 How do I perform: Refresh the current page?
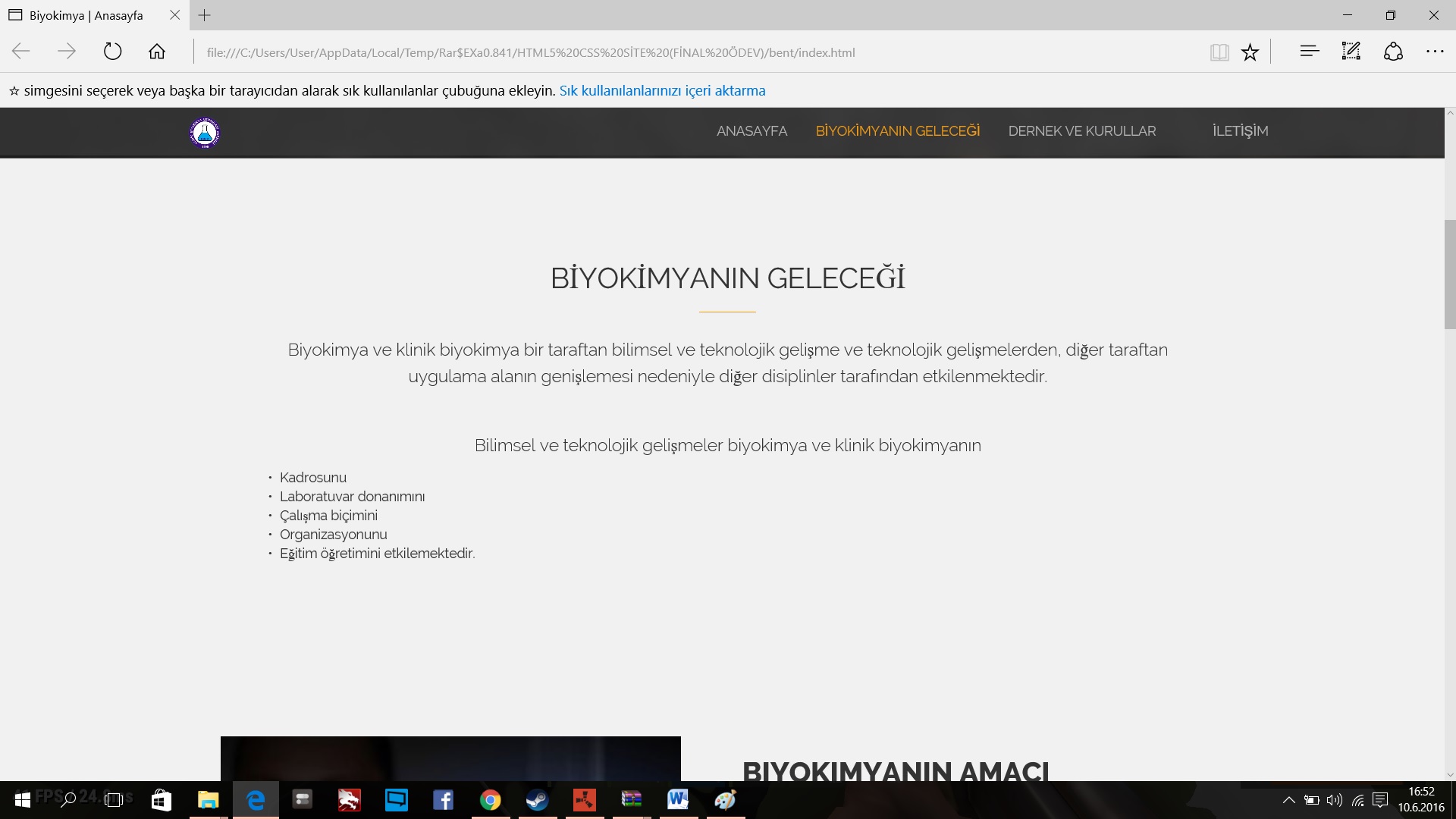[113, 52]
